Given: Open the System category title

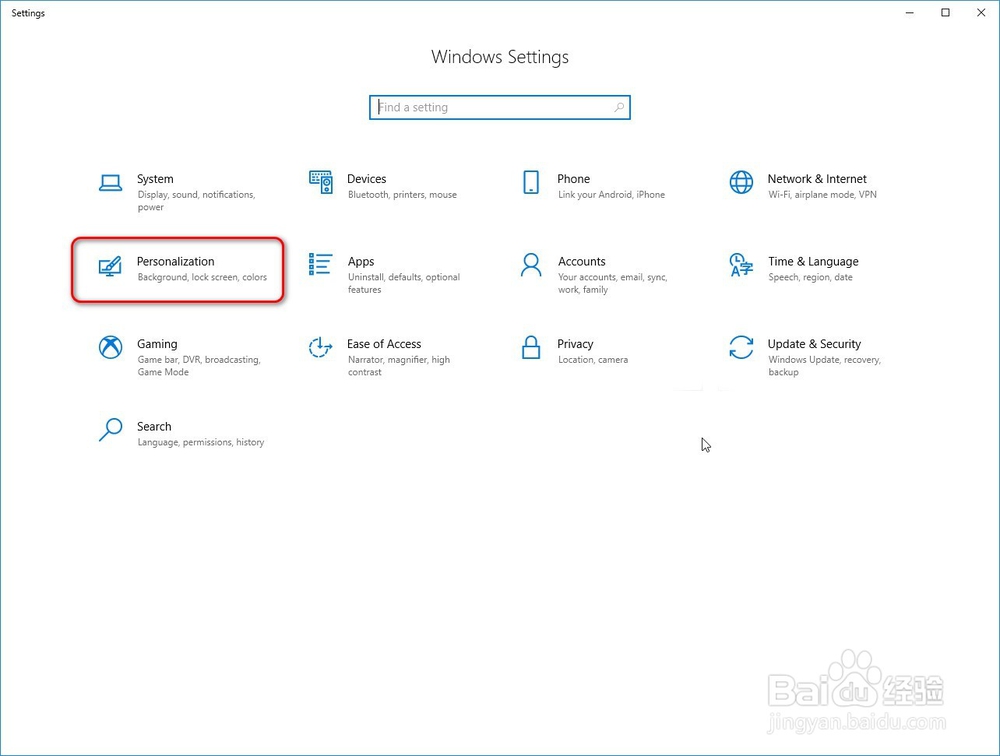Looking at the screenshot, I should click(x=155, y=179).
